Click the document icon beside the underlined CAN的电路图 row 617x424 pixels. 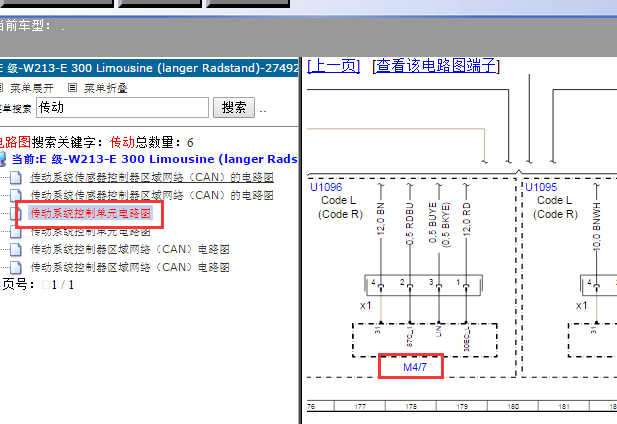tap(16, 177)
